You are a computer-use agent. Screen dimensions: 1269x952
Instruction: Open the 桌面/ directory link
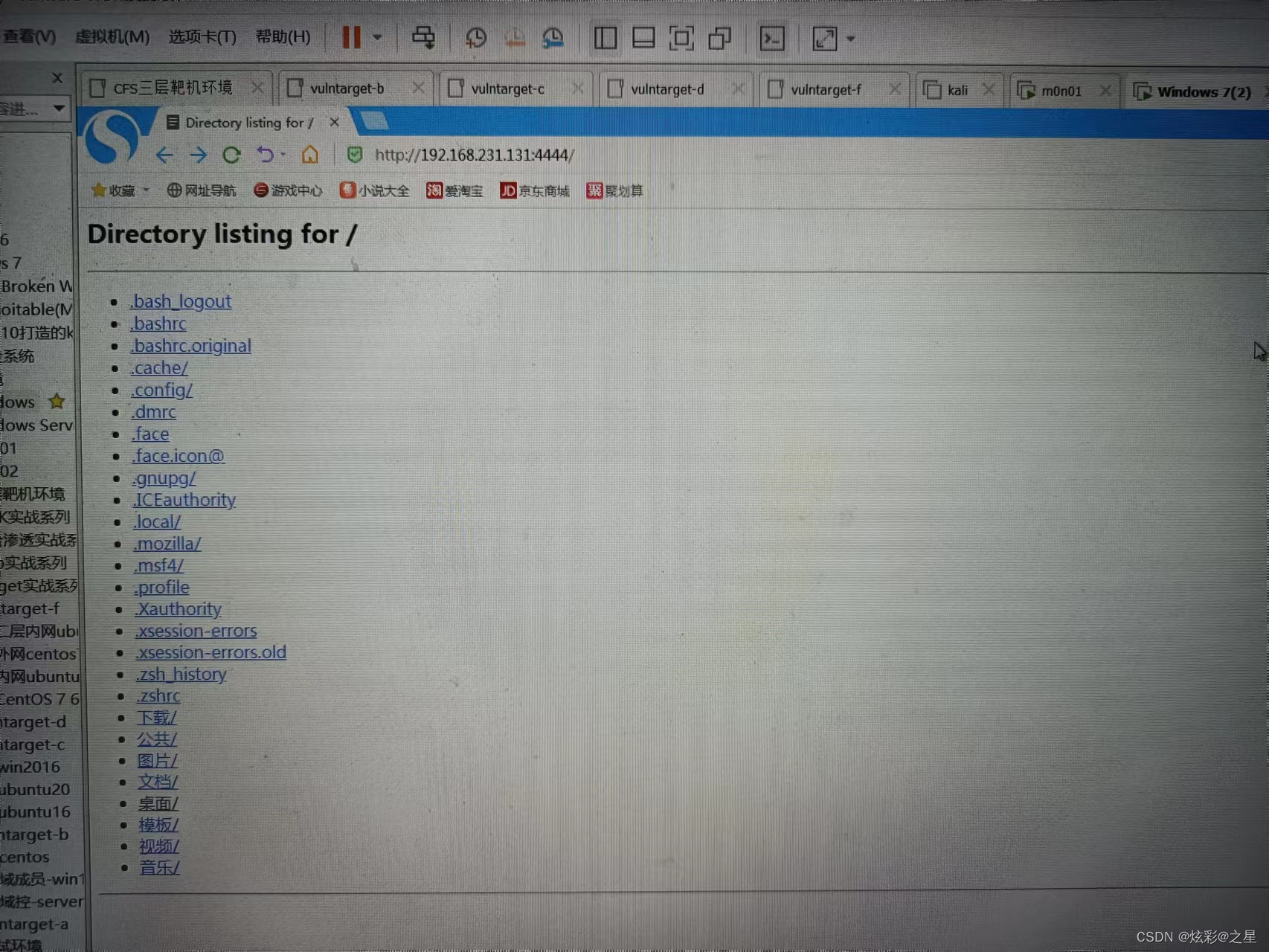pos(158,803)
